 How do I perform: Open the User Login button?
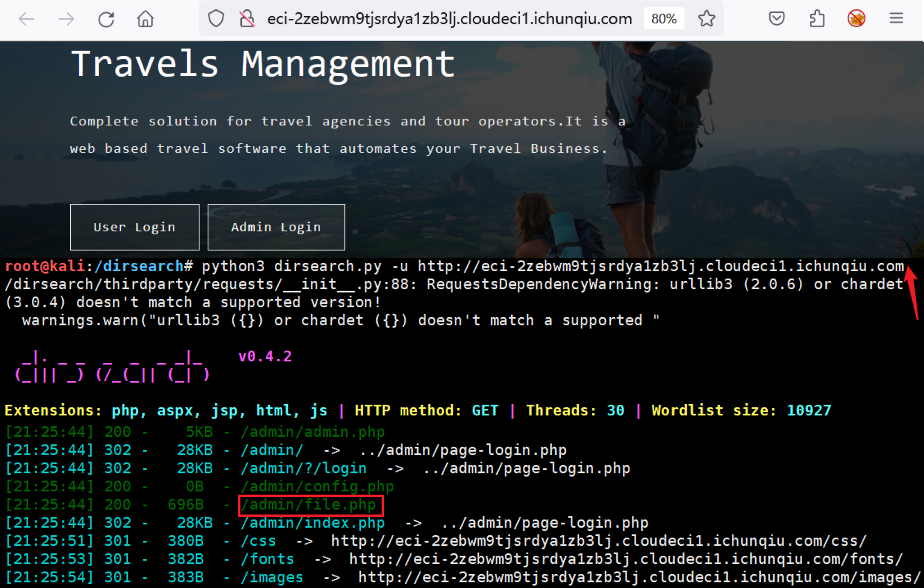(x=134, y=227)
